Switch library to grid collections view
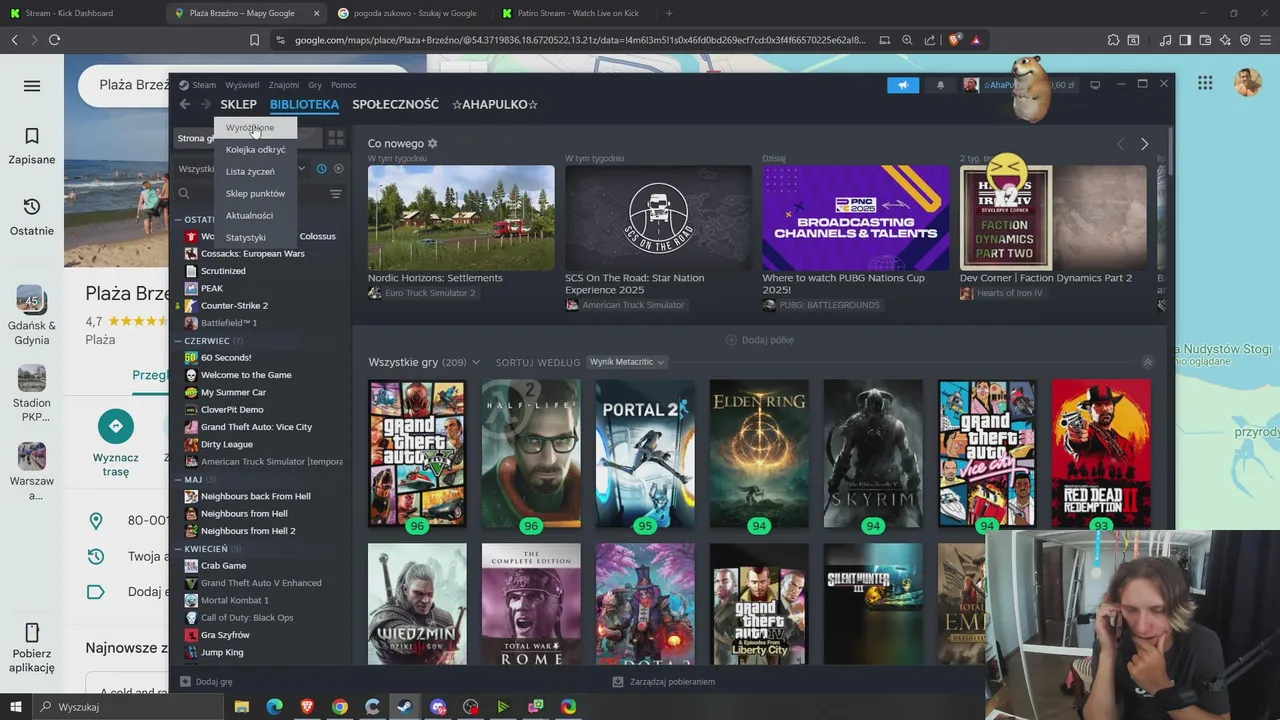Image resolution: width=1280 pixels, height=720 pixels. pyautogui.click(x=336, y=138)
